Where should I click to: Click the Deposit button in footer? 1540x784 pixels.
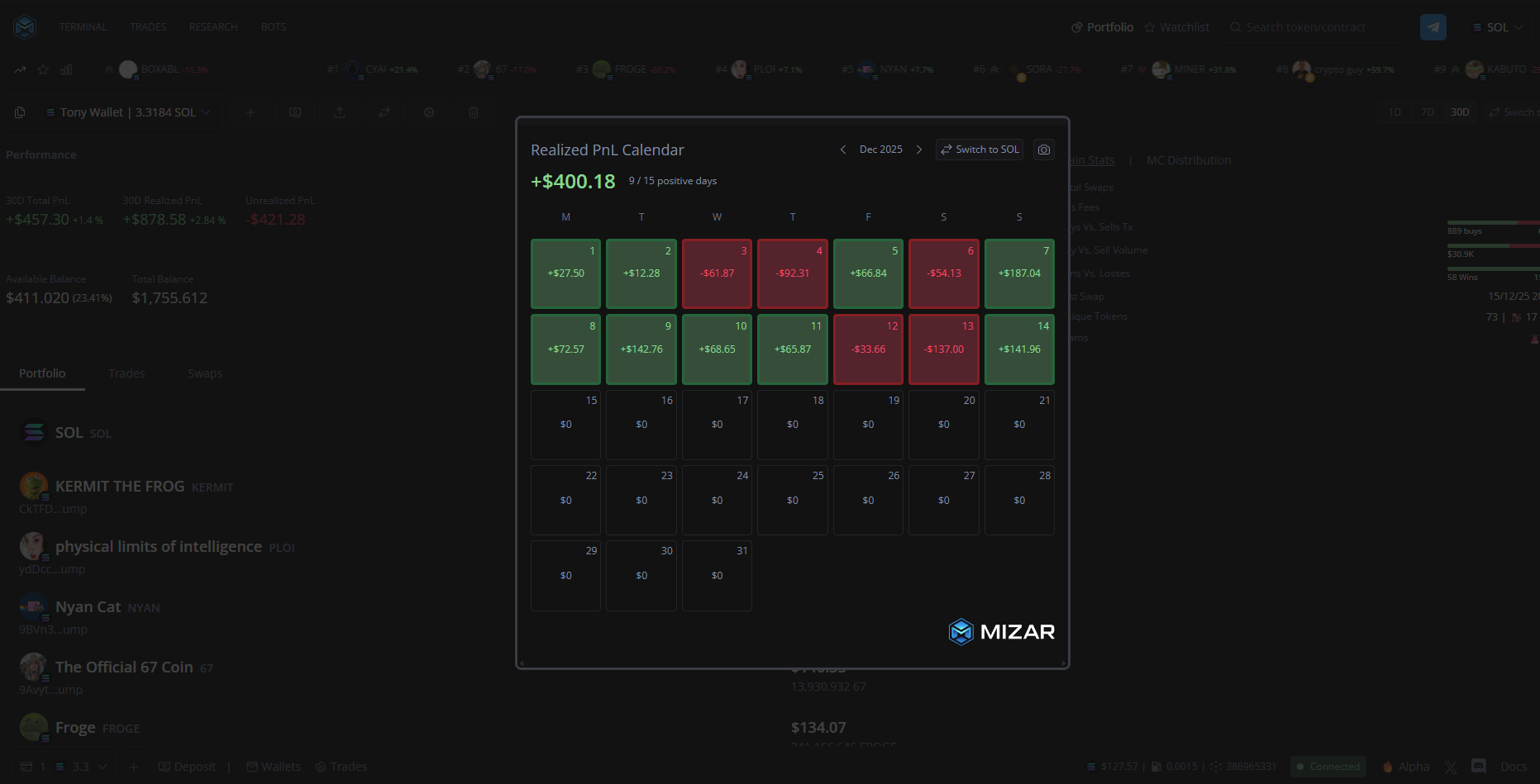pyautogui.click(x=187, y=767)
